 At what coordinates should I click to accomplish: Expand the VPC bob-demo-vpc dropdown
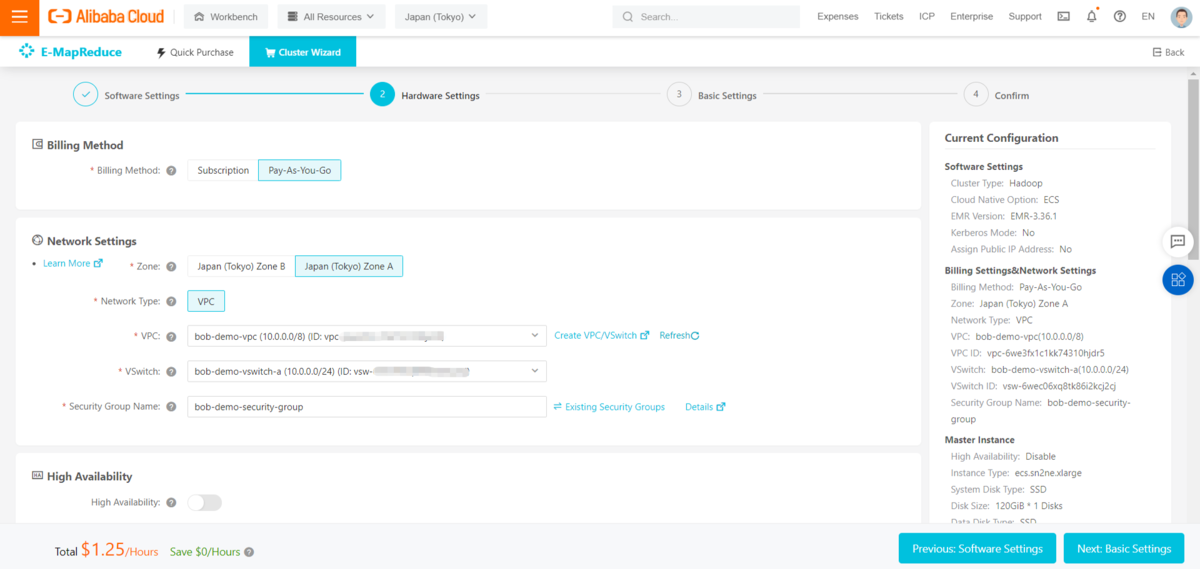pyautogui.click(x=367, y=337)
